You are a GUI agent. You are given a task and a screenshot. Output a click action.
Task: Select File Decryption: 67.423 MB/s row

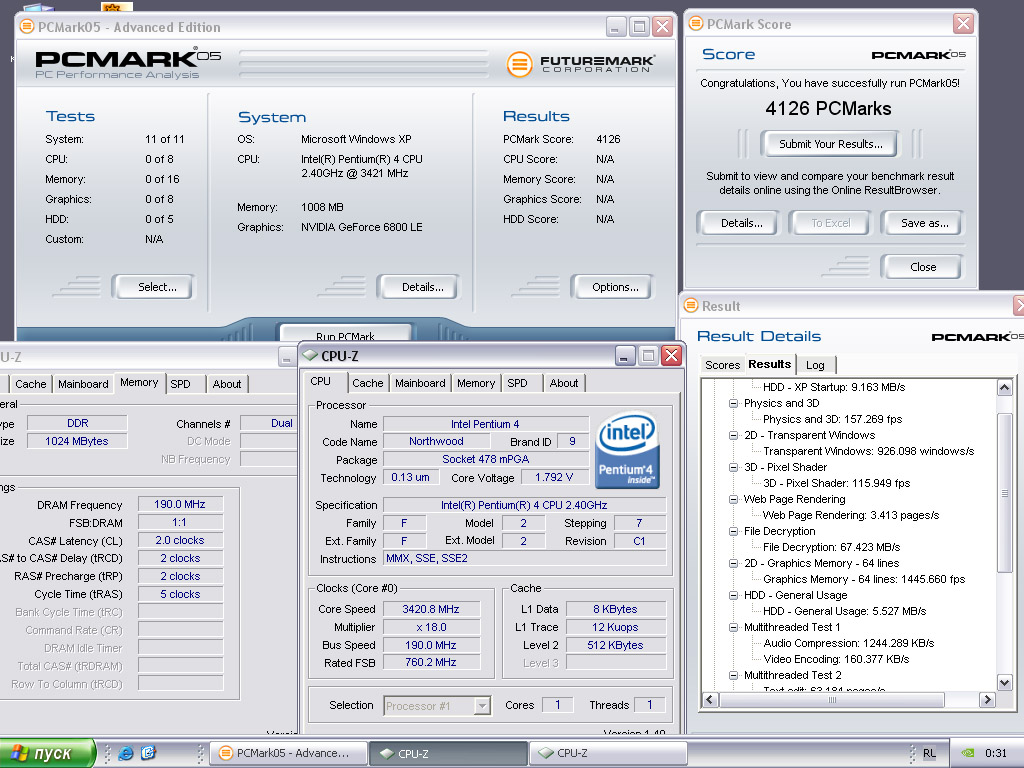[x=831, y=547]
